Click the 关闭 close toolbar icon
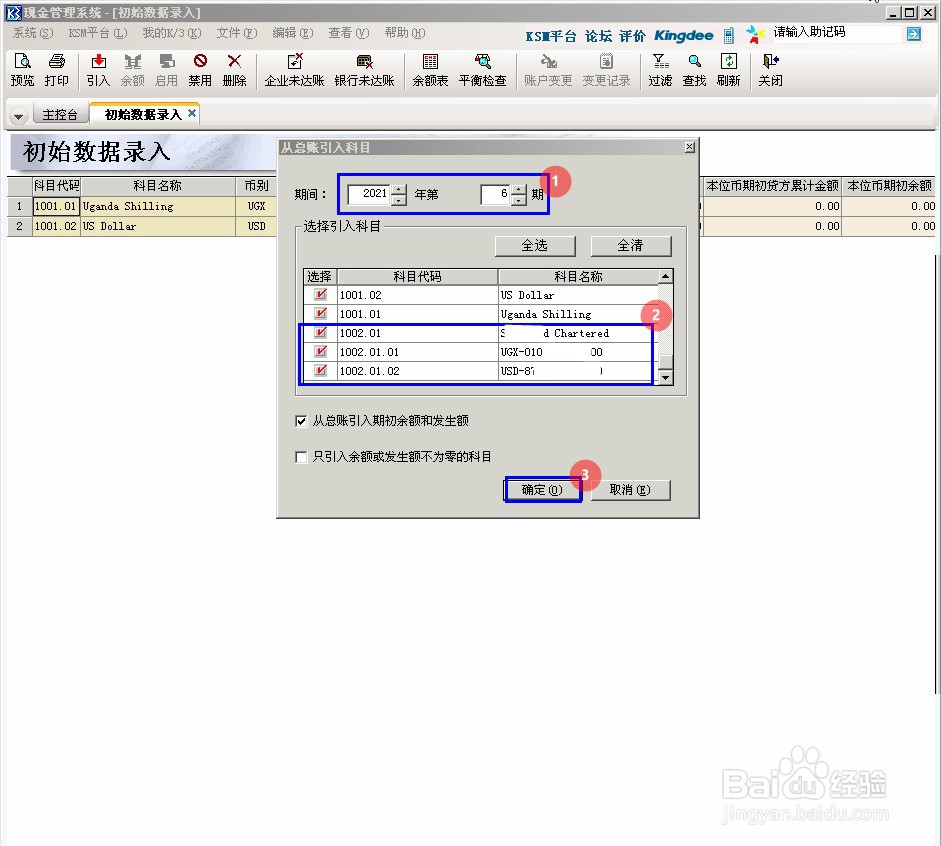This screenshot has width=941, height=846. pos(770,70)
